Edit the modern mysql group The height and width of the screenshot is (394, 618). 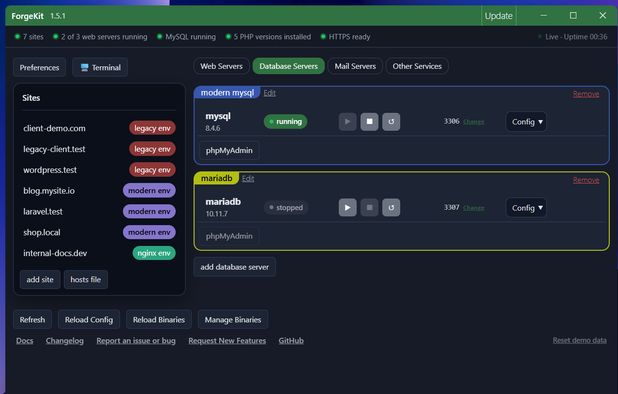(x=270, y=93)
